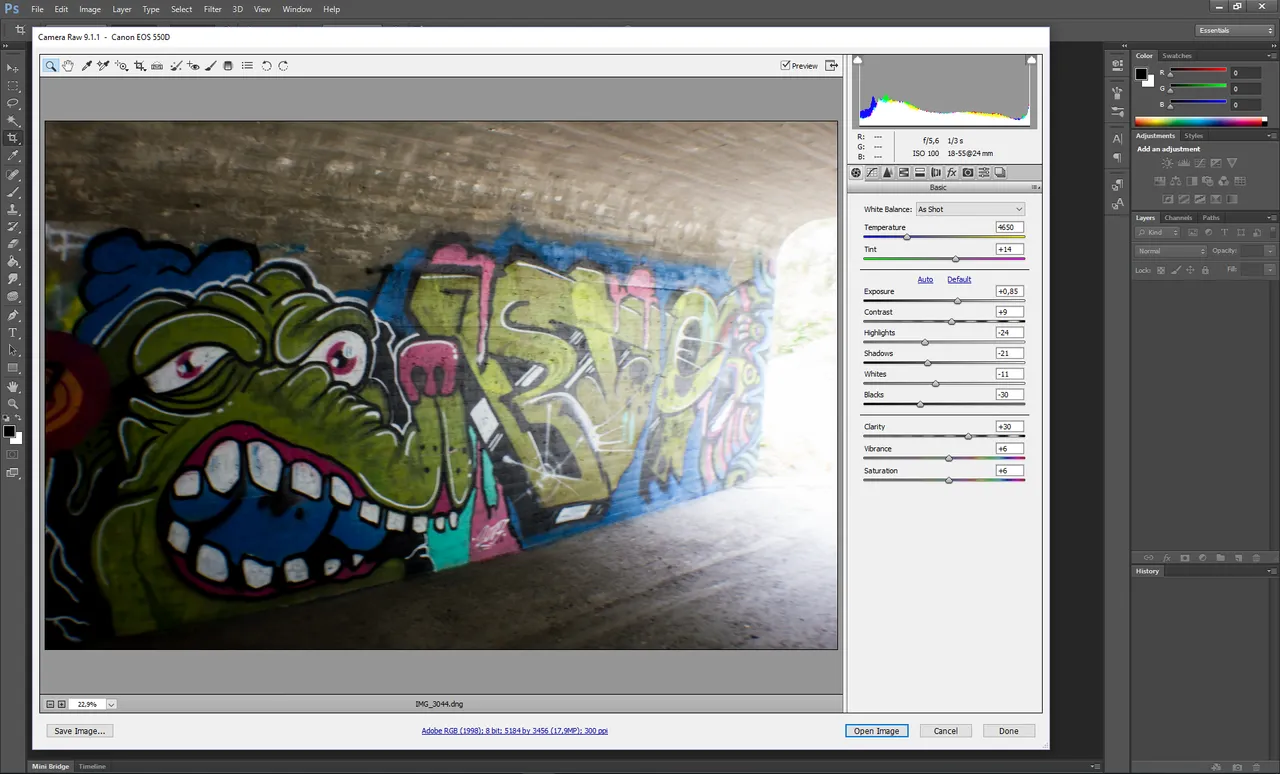Open the Lens Corrections panel tab
The image size is (1280, 774).
[x=936, y=173]
